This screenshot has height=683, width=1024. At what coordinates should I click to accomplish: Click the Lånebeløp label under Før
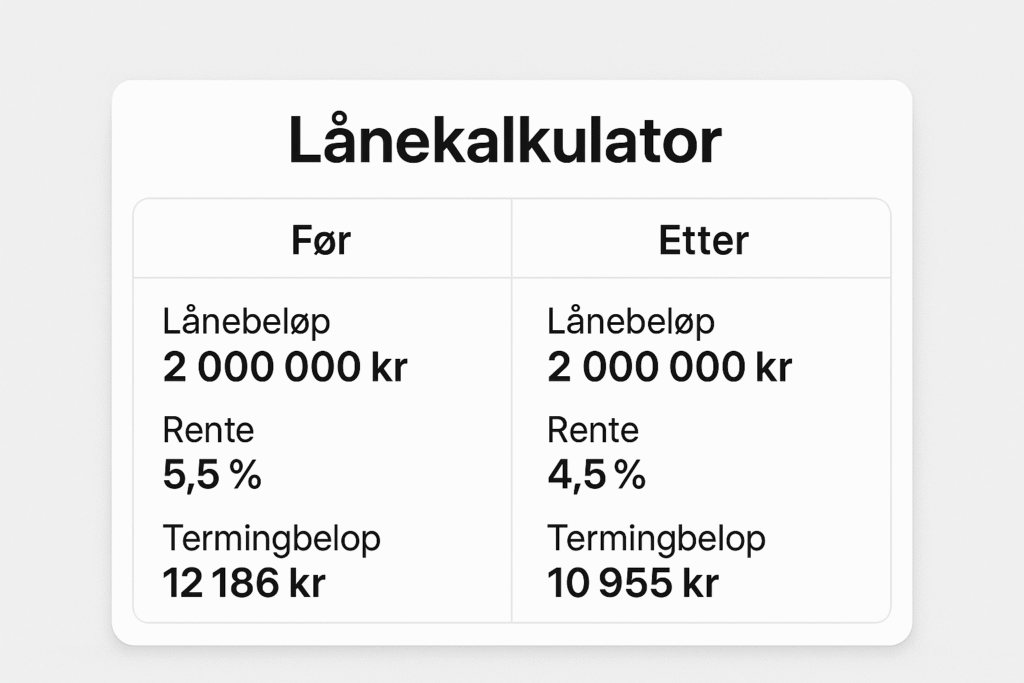click(x=246, y=323)
